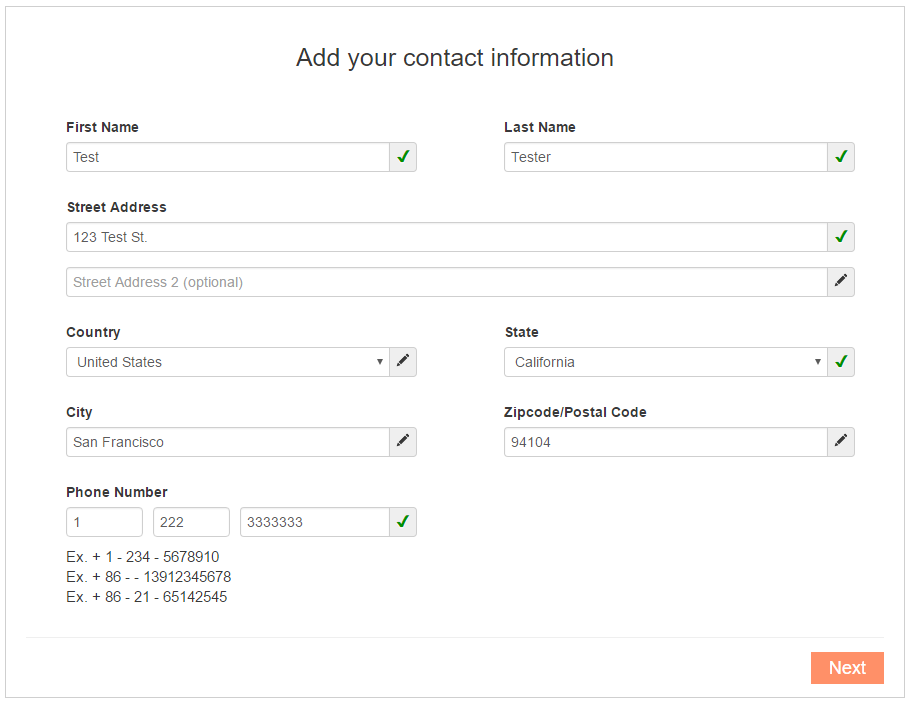The height and width of the screenshot is (704, 911).
Task: Click the pencil icon beside Zipcode field
Action: 841,442
